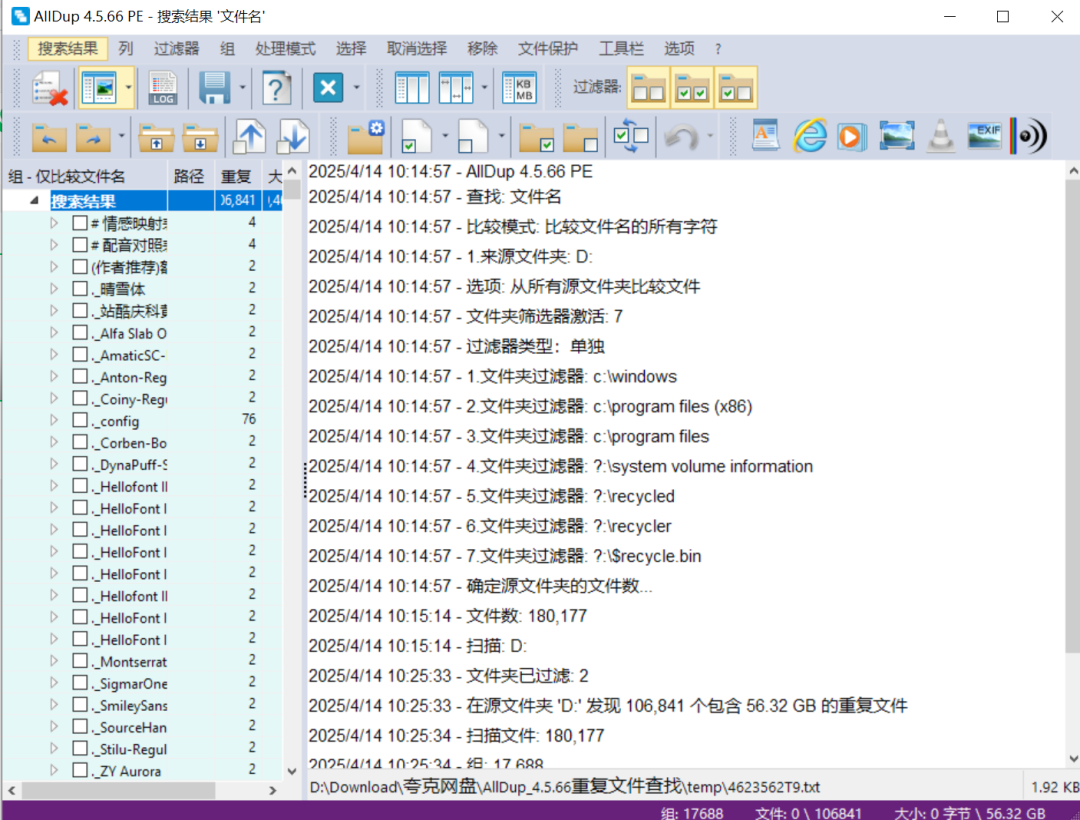Open the help question mark icon
This screenshot has height=820, width=1080.
pyautogui.click(x=276, y=88)
